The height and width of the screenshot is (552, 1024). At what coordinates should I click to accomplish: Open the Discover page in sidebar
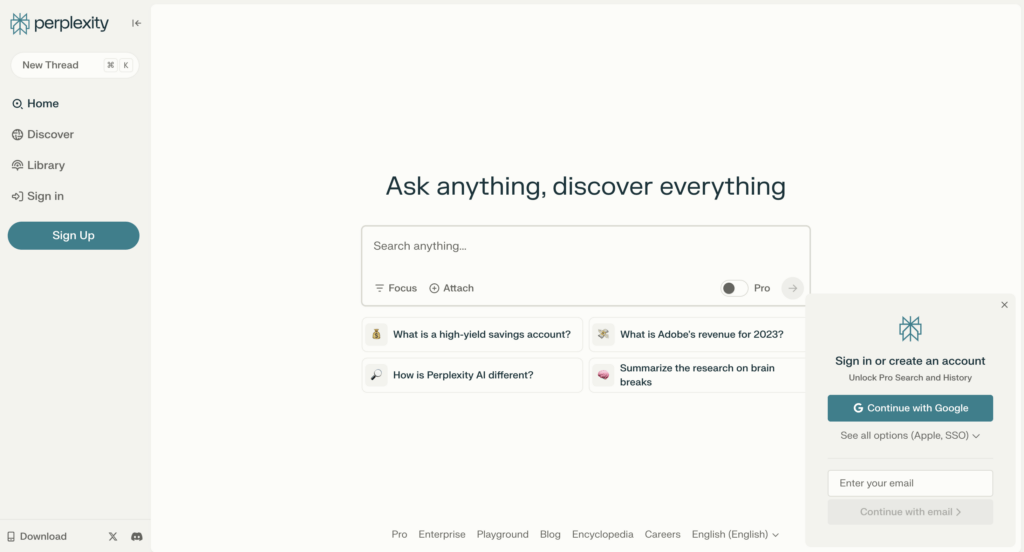[49, 134]
